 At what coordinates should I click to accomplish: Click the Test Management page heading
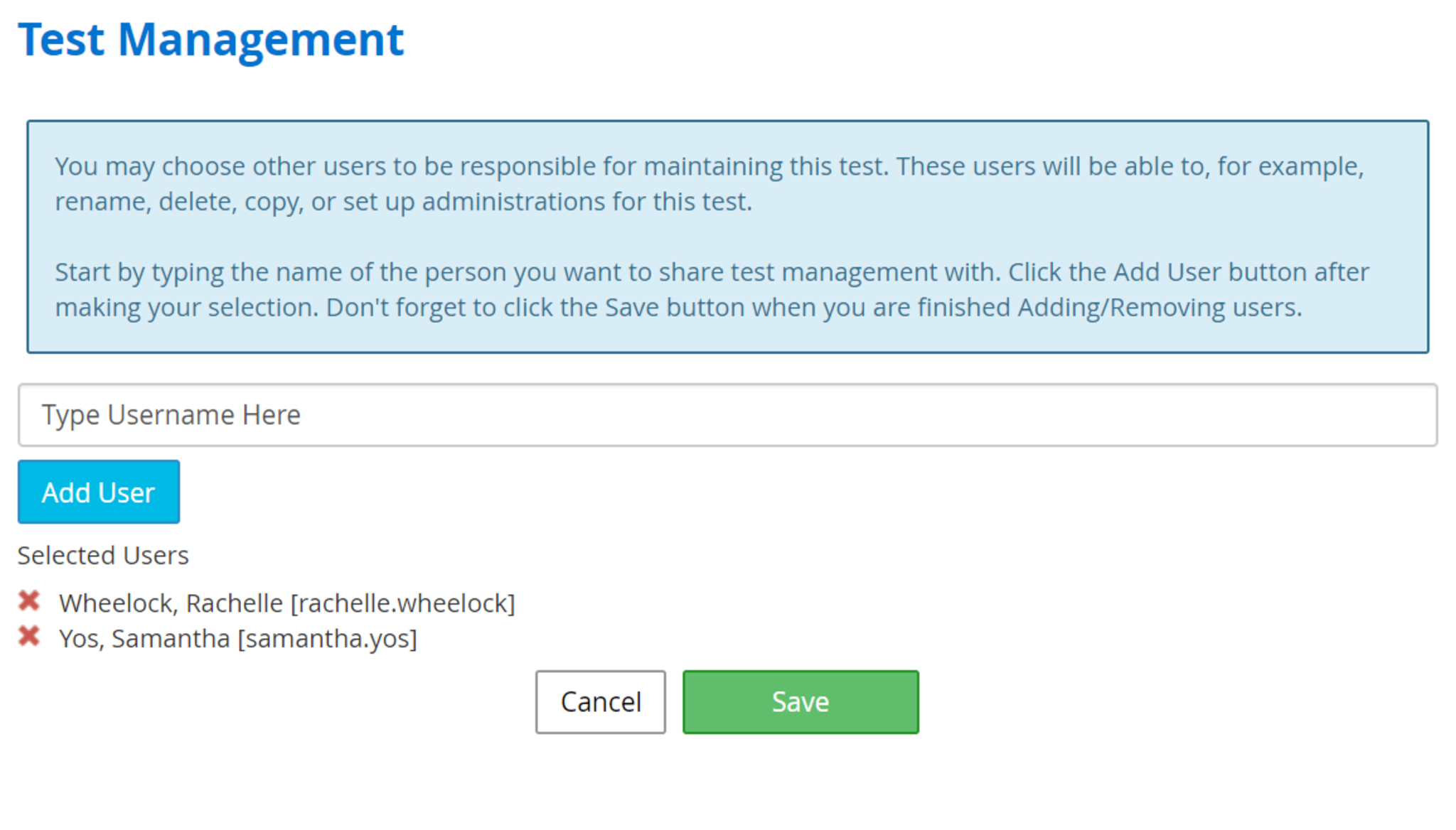point(210,40)
